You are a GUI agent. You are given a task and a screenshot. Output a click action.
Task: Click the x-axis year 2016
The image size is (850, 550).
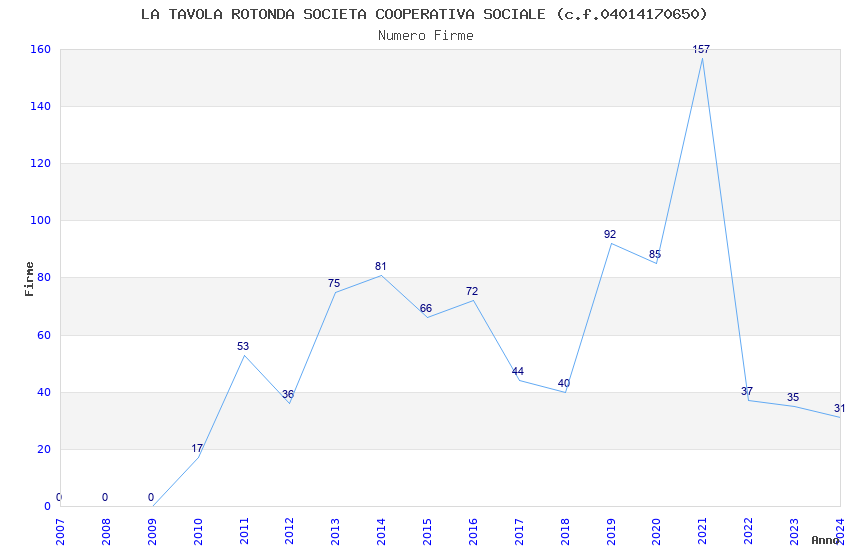[x=473, y=532]
